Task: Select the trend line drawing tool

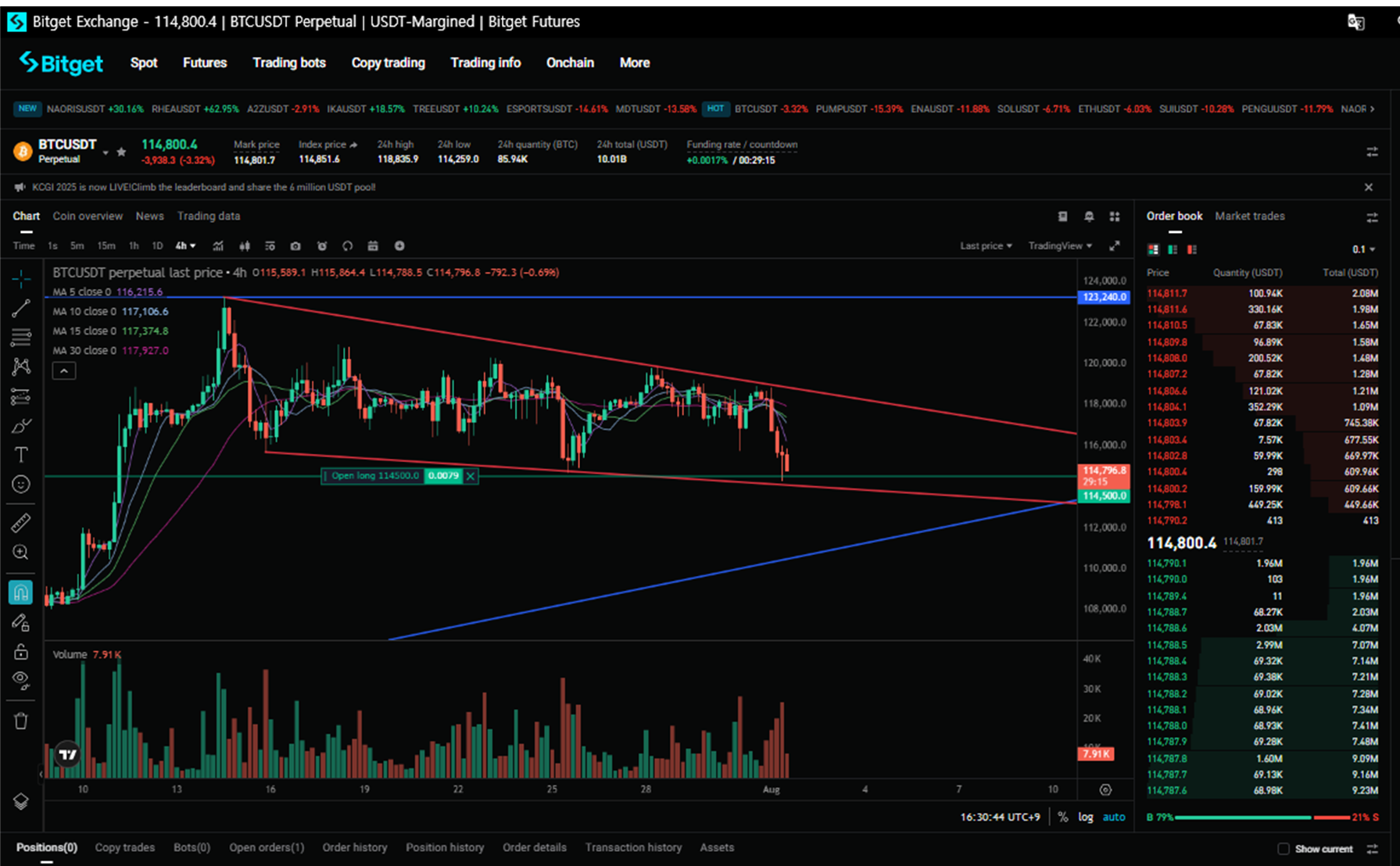Action: click(x=21, y=308)
